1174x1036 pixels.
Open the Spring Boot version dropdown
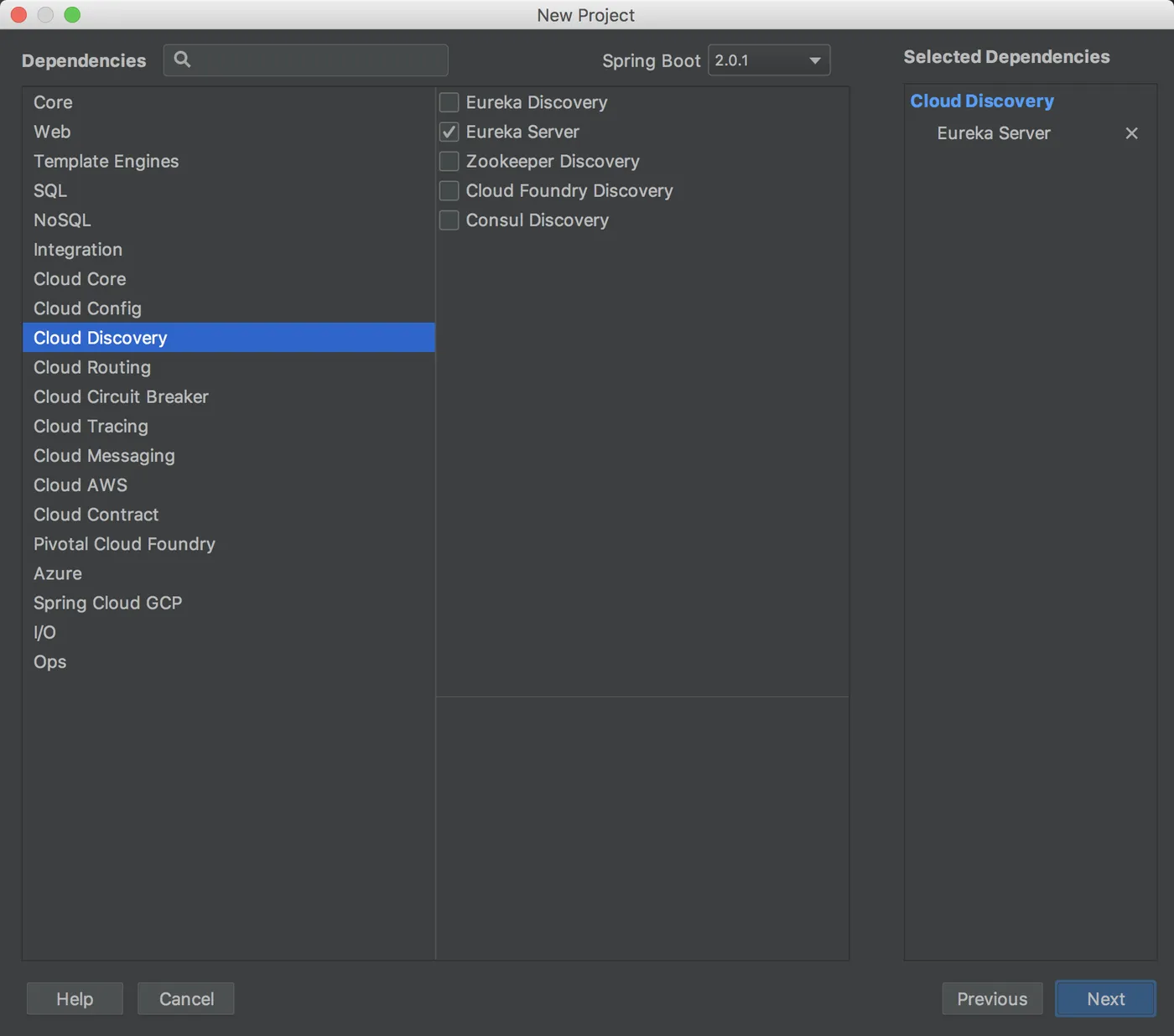click(x=769, y=60)
